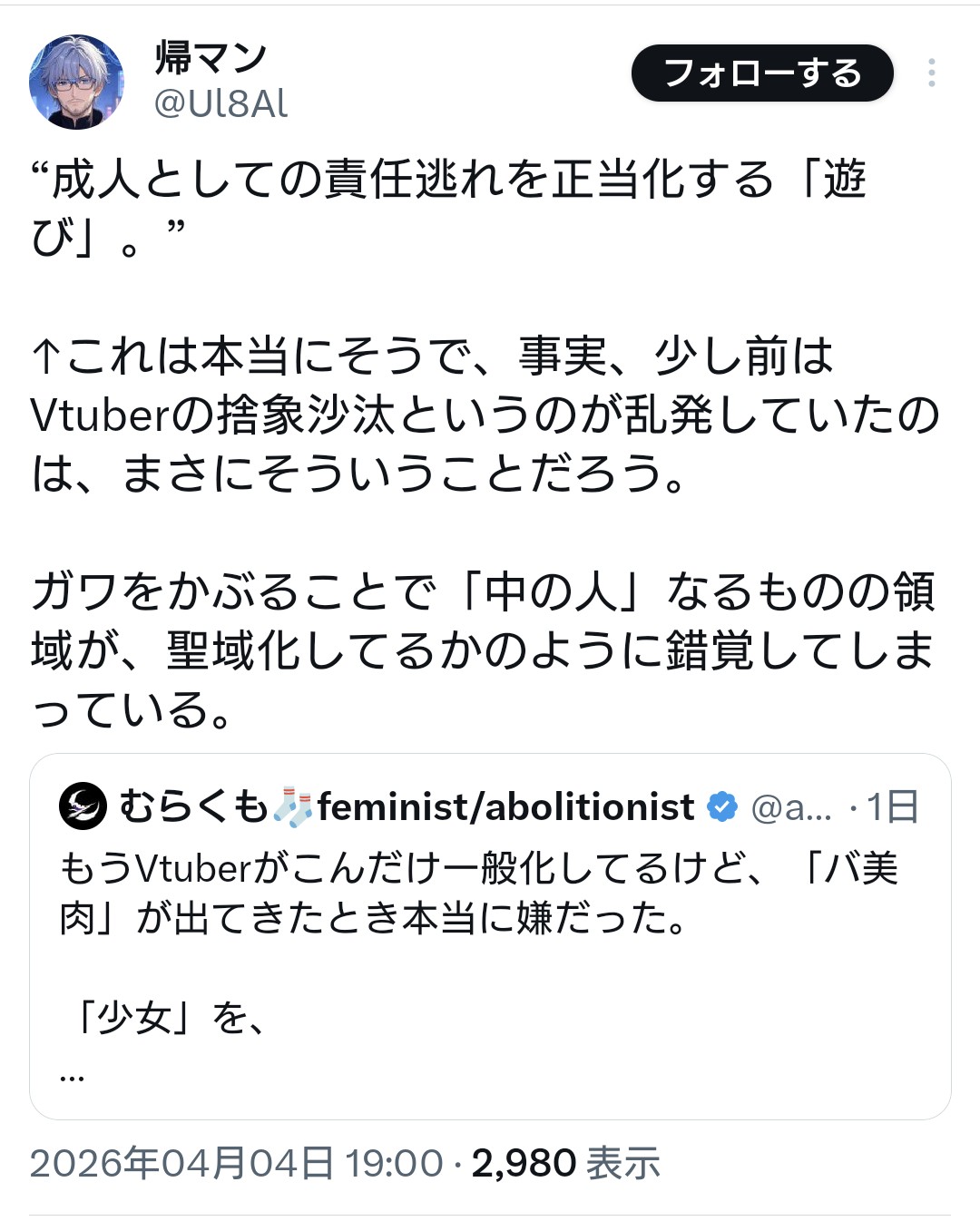Open the 2026年04月04日 19:00 timestamp
This screenshot has height=1221, width=980.
236,1163
